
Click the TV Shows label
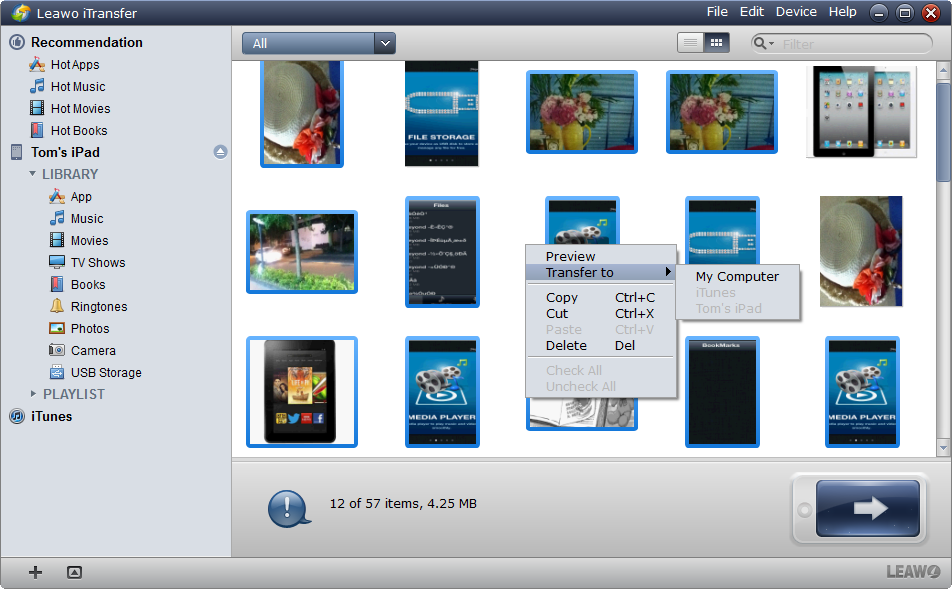tap(98, 262)
